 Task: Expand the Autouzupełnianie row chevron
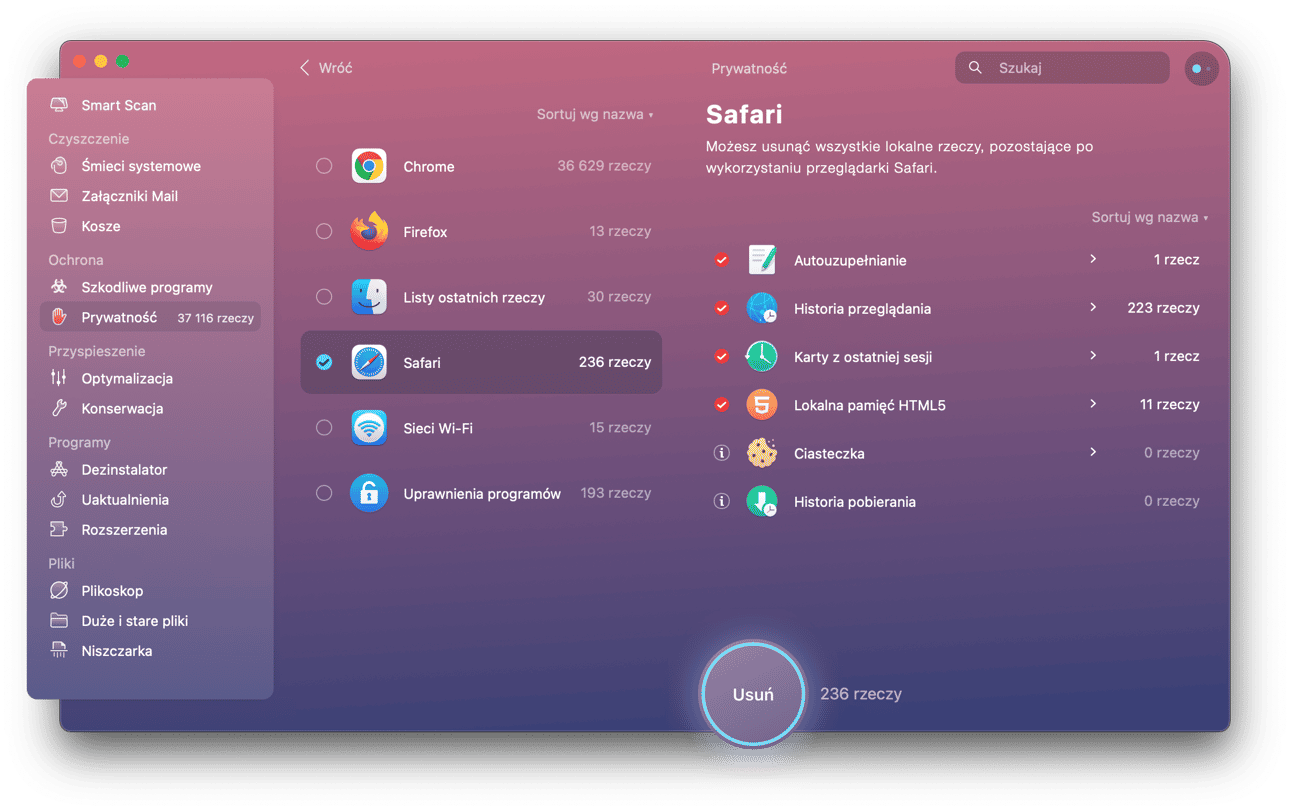[x=1093, y=259]
